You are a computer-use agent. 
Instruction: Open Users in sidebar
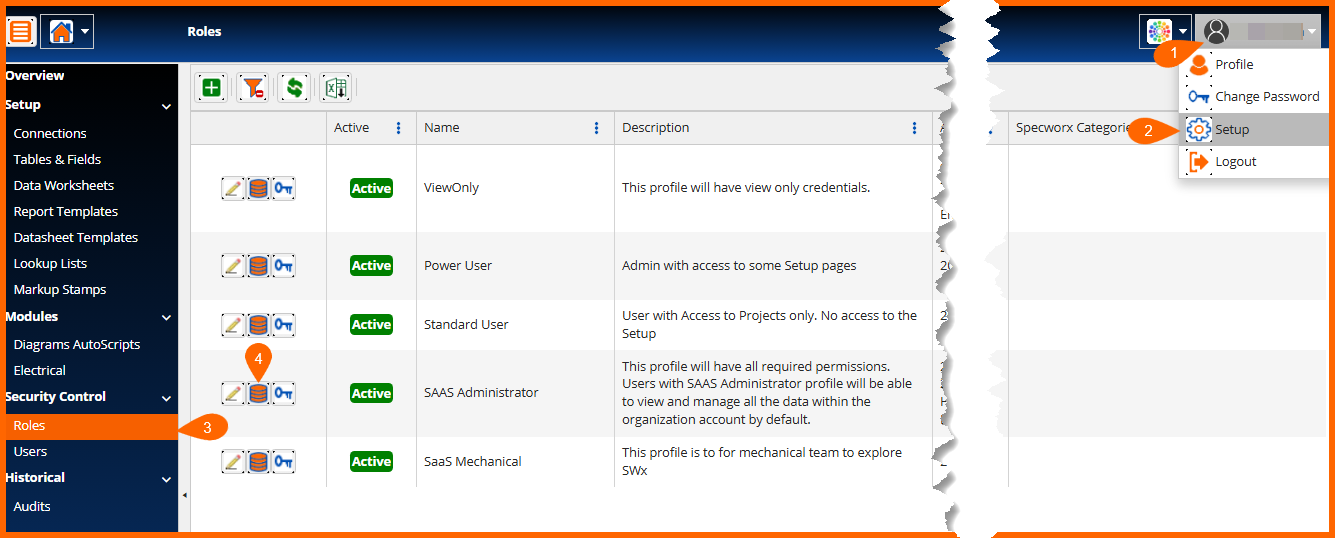30,451
